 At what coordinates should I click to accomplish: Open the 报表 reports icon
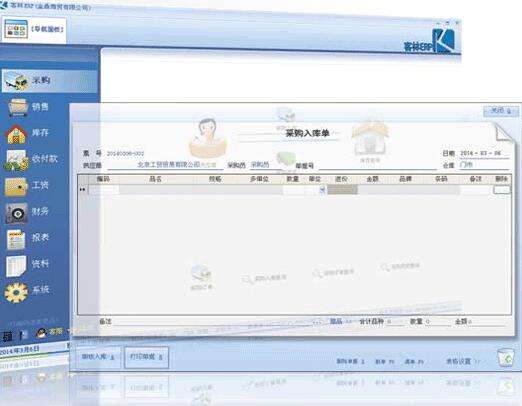16,239
